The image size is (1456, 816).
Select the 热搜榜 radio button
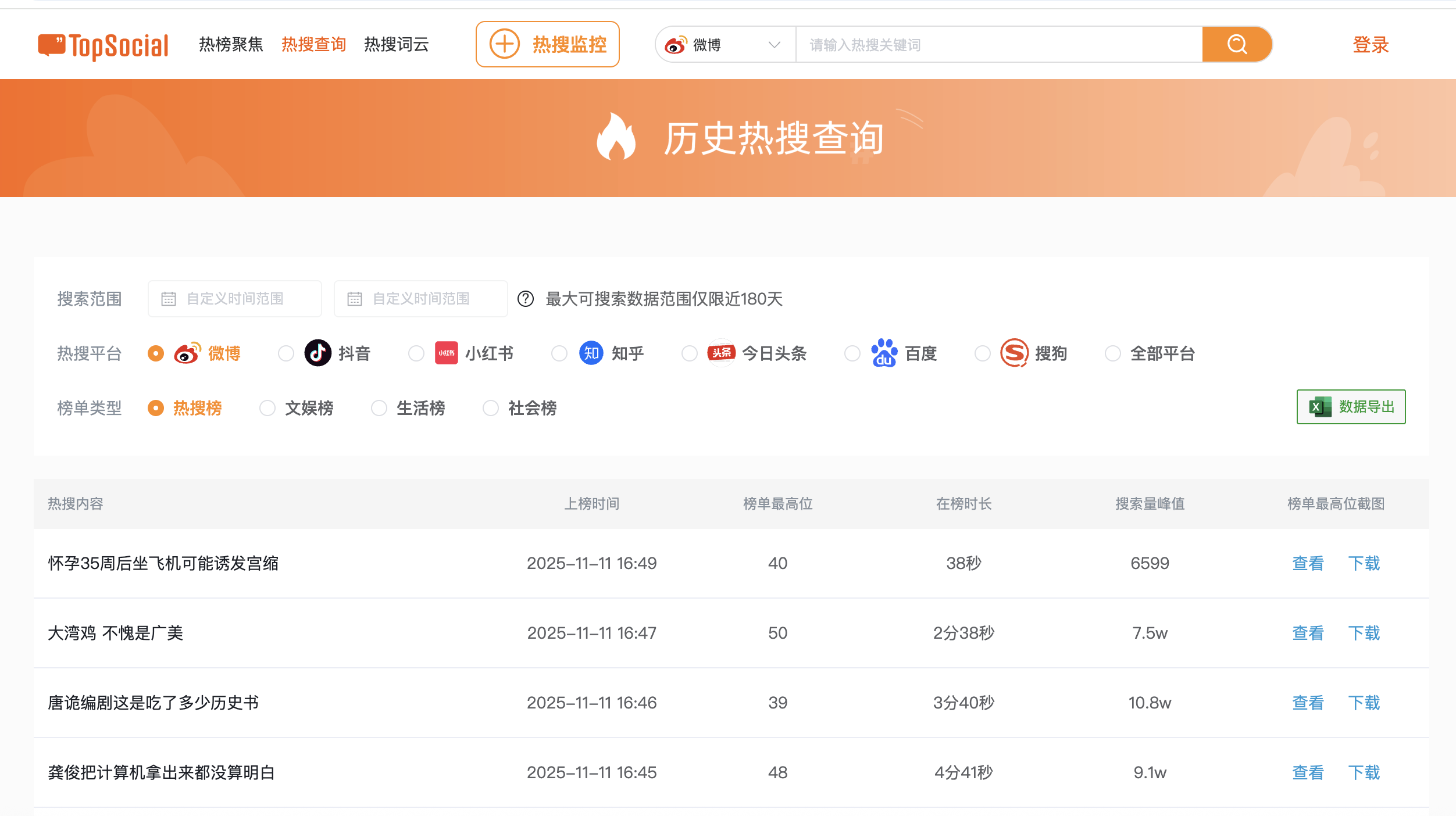(156, 408)
